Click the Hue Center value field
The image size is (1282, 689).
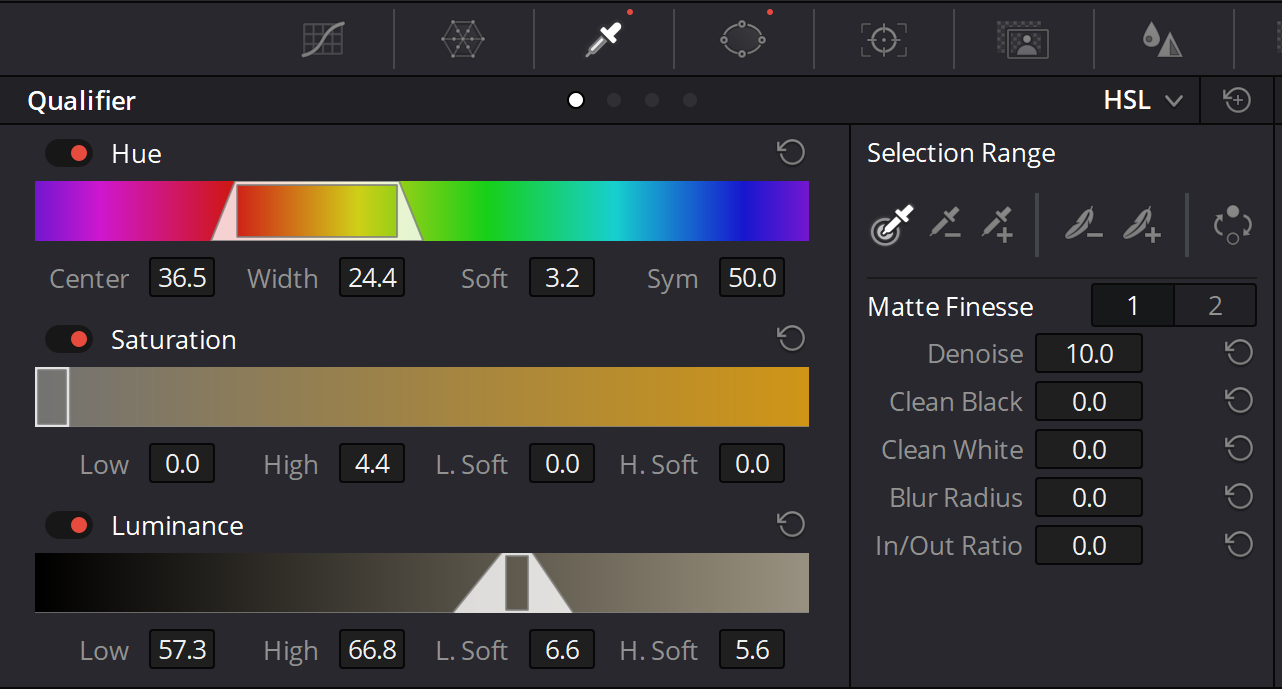[182, 278]
